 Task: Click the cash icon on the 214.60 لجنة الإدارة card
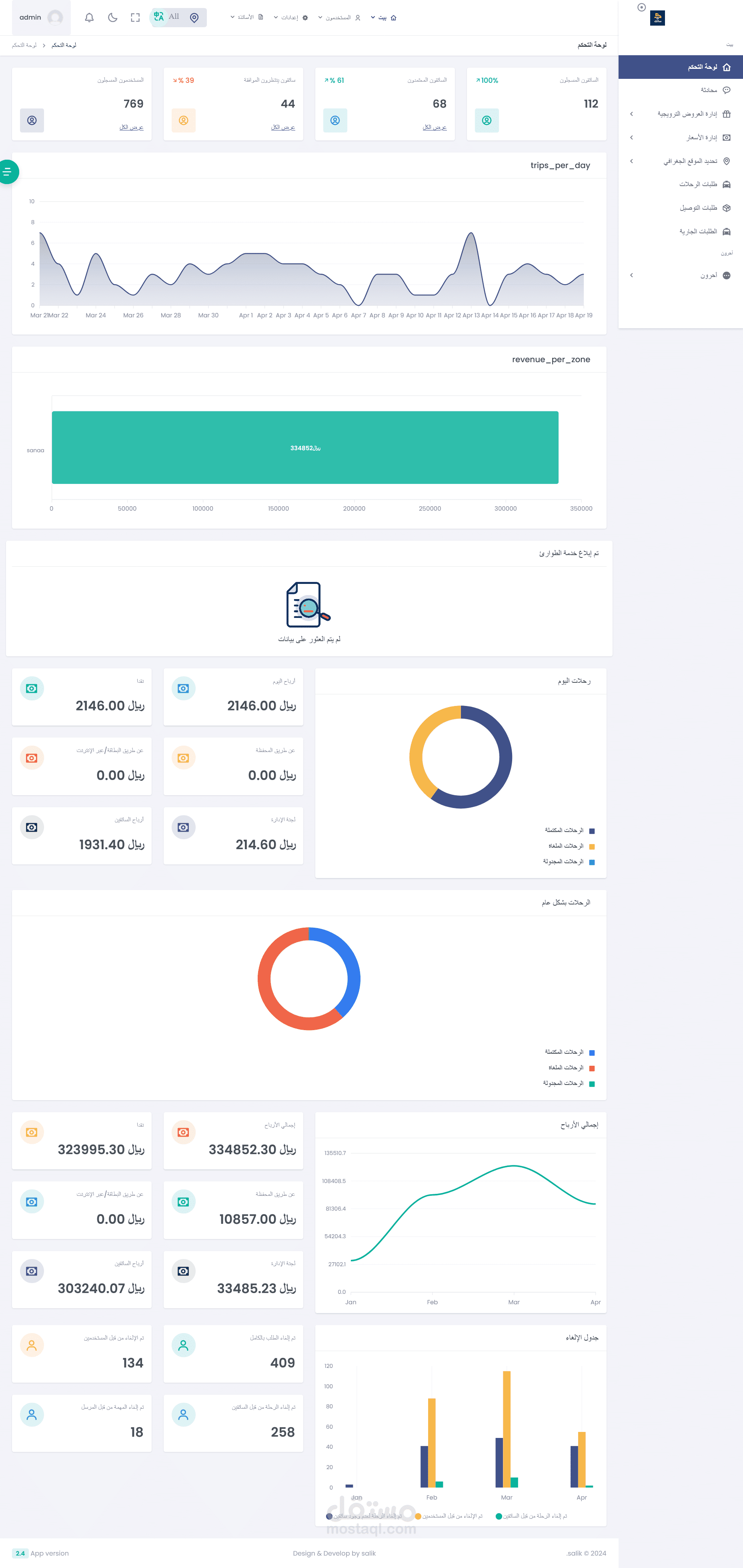point(183,827)
